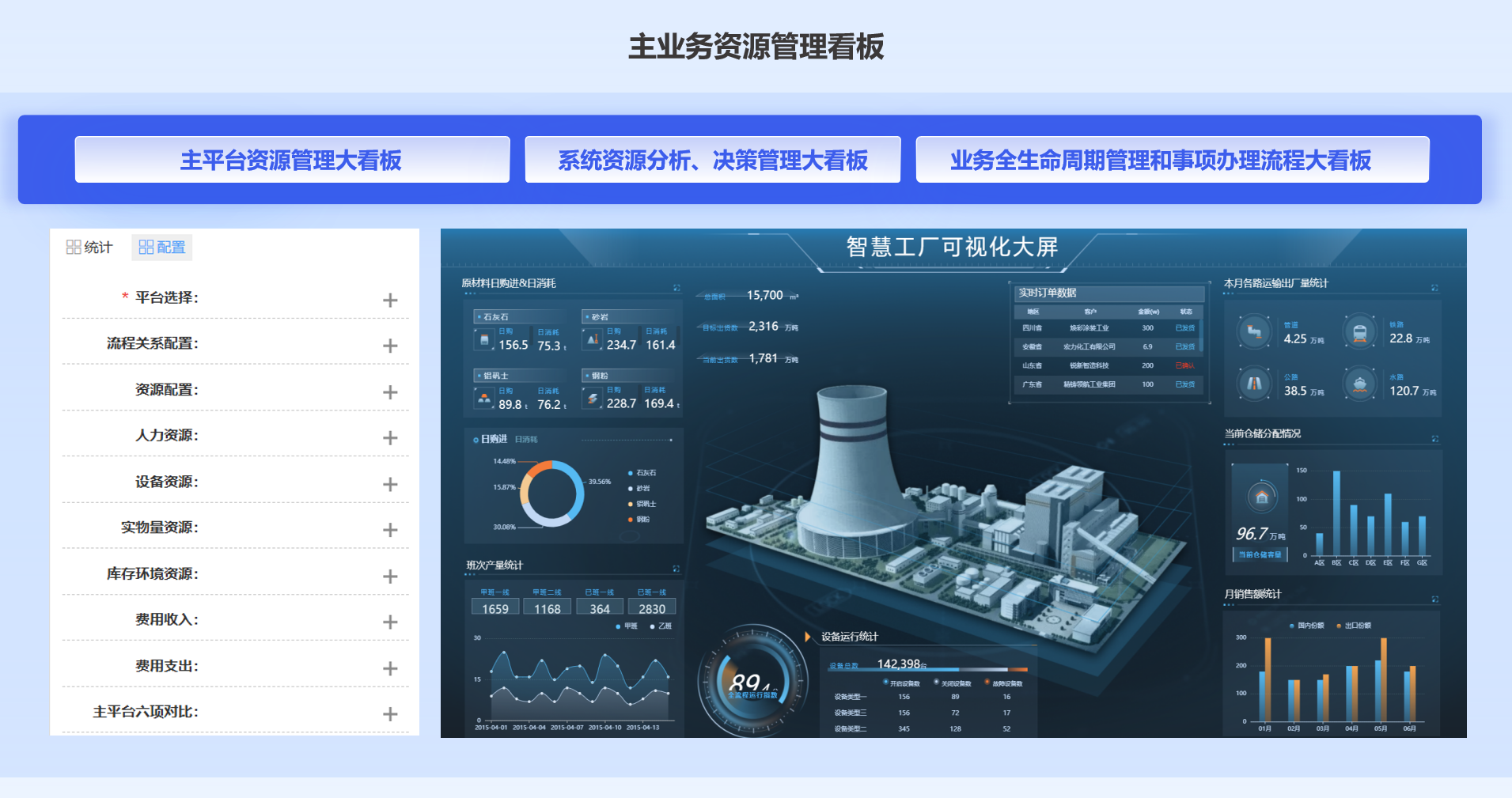Click the orange 钢粉 legend swatch

[631, 520]
